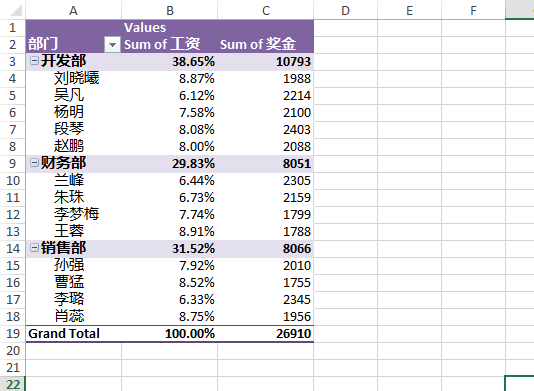Click the 29.83% subtotal cell

point(170,163)
